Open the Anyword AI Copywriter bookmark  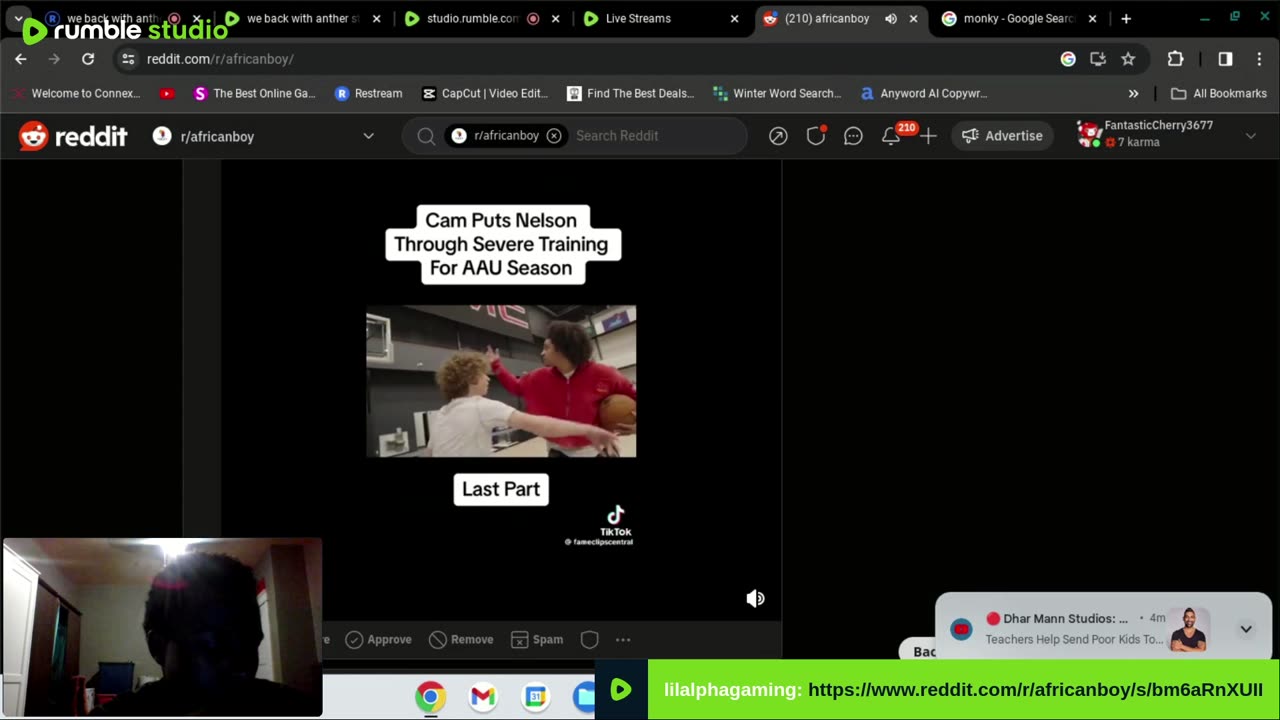pos(924,93)
